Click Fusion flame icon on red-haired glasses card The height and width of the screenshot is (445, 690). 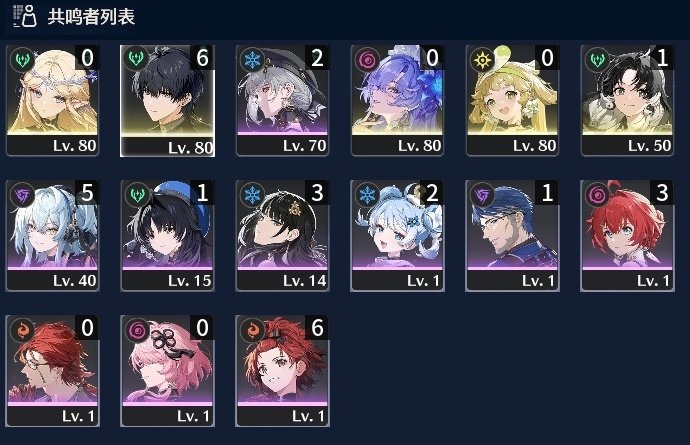[x=22, y=330]
